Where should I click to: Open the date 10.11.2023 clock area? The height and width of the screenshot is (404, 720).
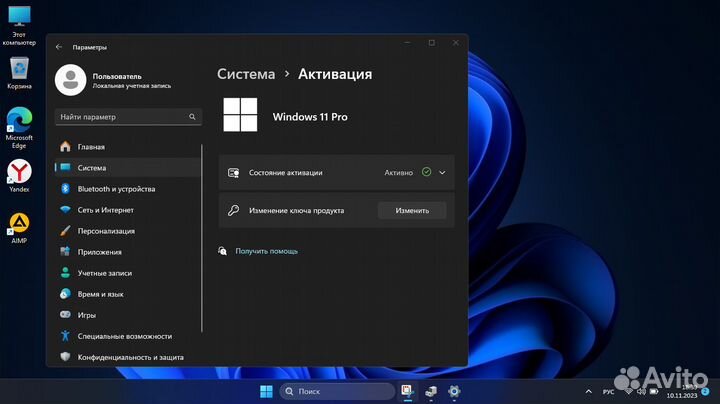point(681,392)
